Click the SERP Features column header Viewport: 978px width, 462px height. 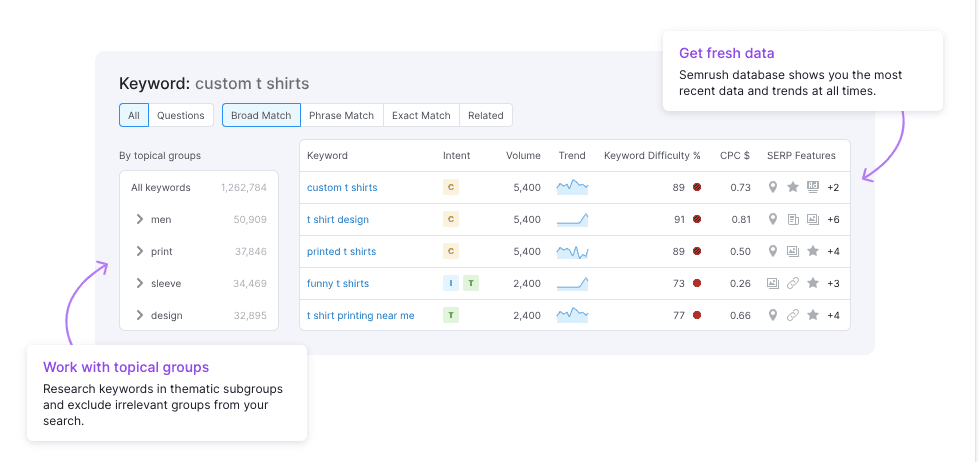[x=801, y=155]
